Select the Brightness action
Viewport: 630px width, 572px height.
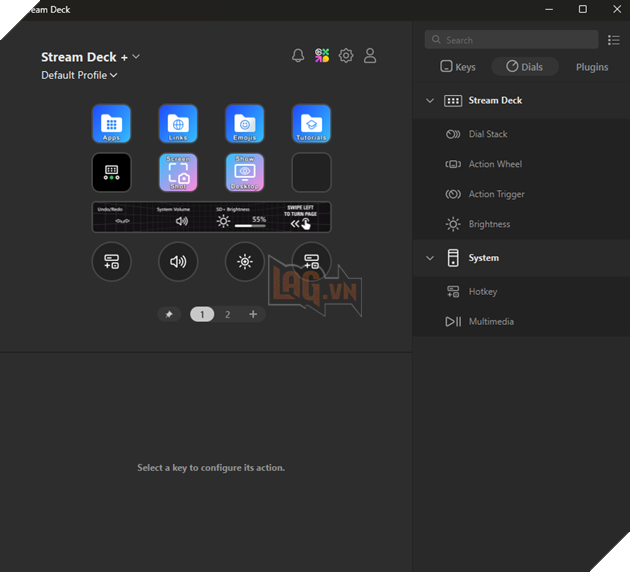(521, 224)
